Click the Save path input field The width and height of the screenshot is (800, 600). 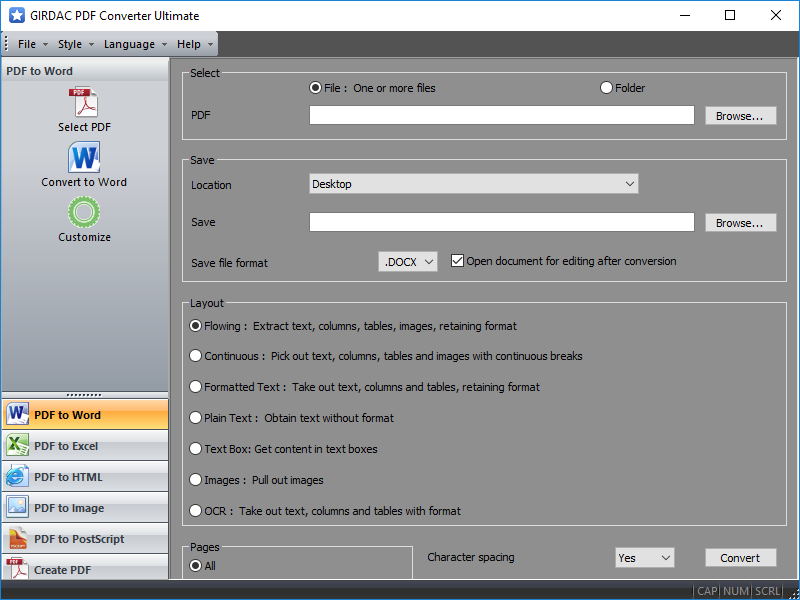pyautogui.click(x=502, y=222)
